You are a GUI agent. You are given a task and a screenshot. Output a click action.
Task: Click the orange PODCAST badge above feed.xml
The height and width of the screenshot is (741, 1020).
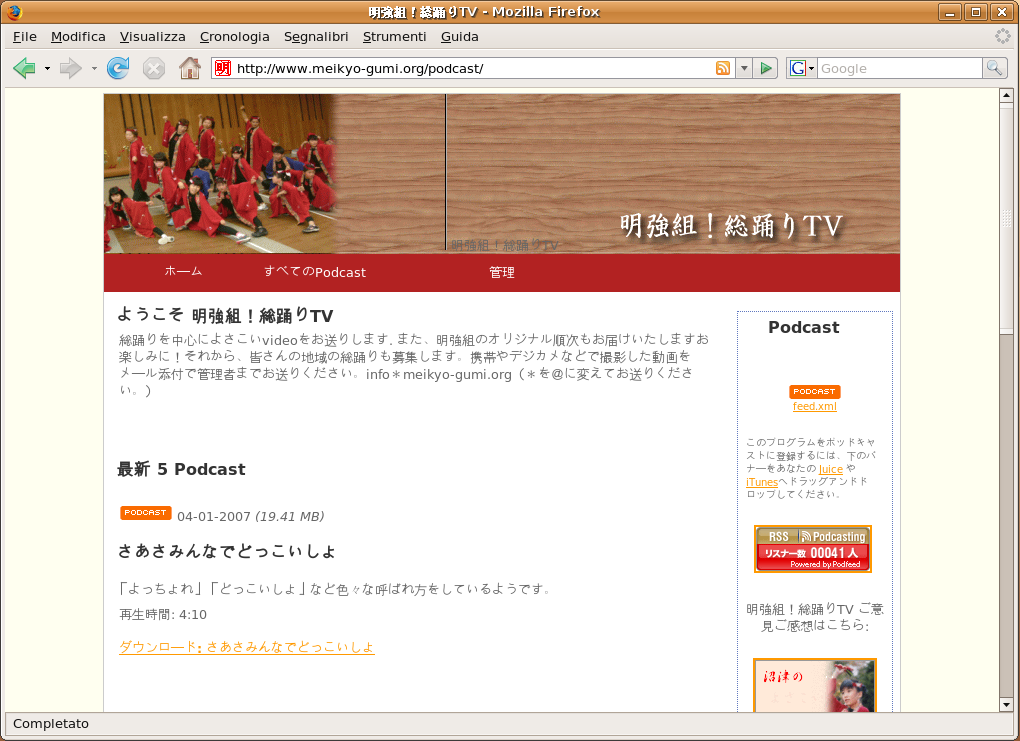coord(814,392)
